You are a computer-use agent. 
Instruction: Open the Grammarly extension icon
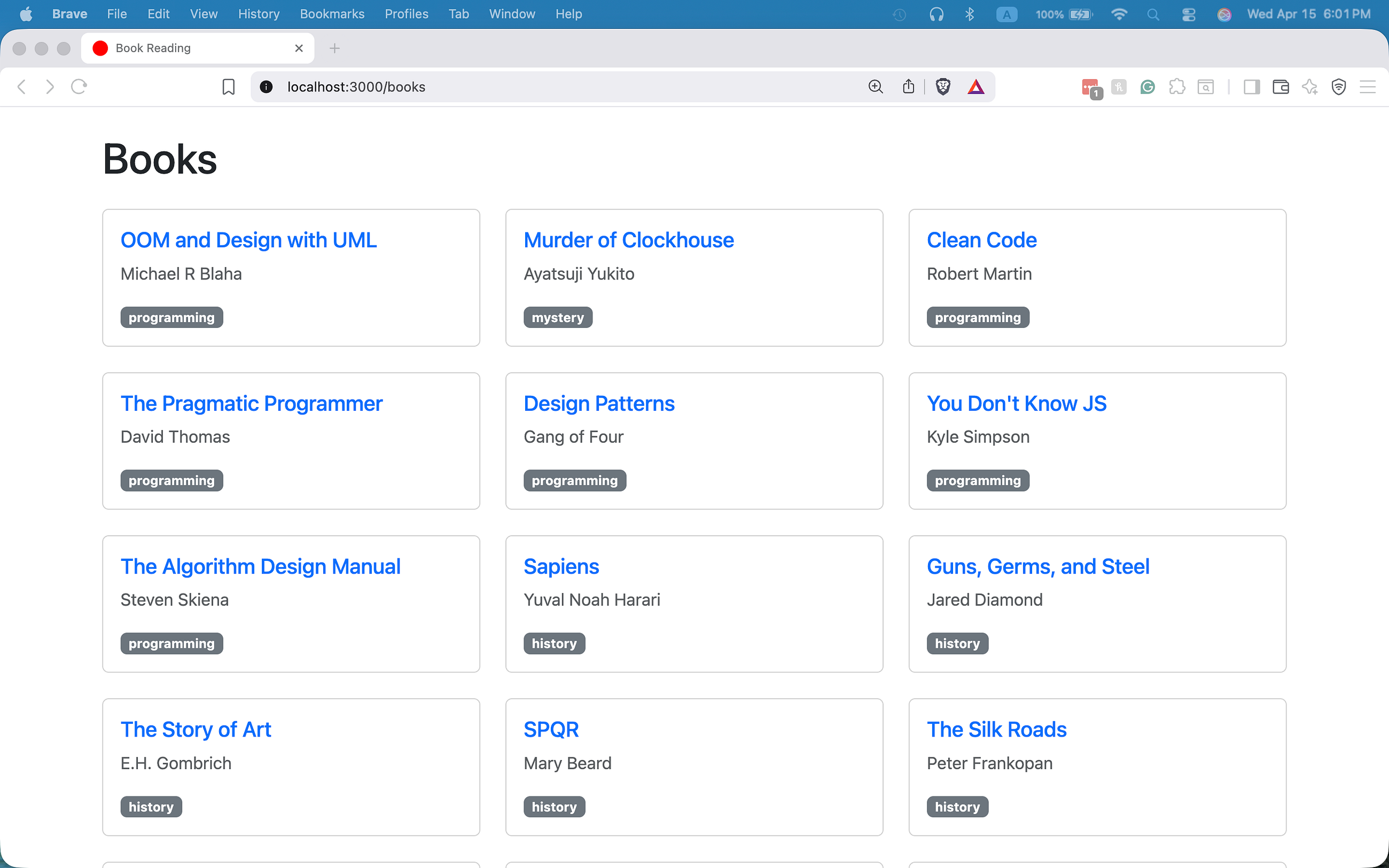[1148, 87]
